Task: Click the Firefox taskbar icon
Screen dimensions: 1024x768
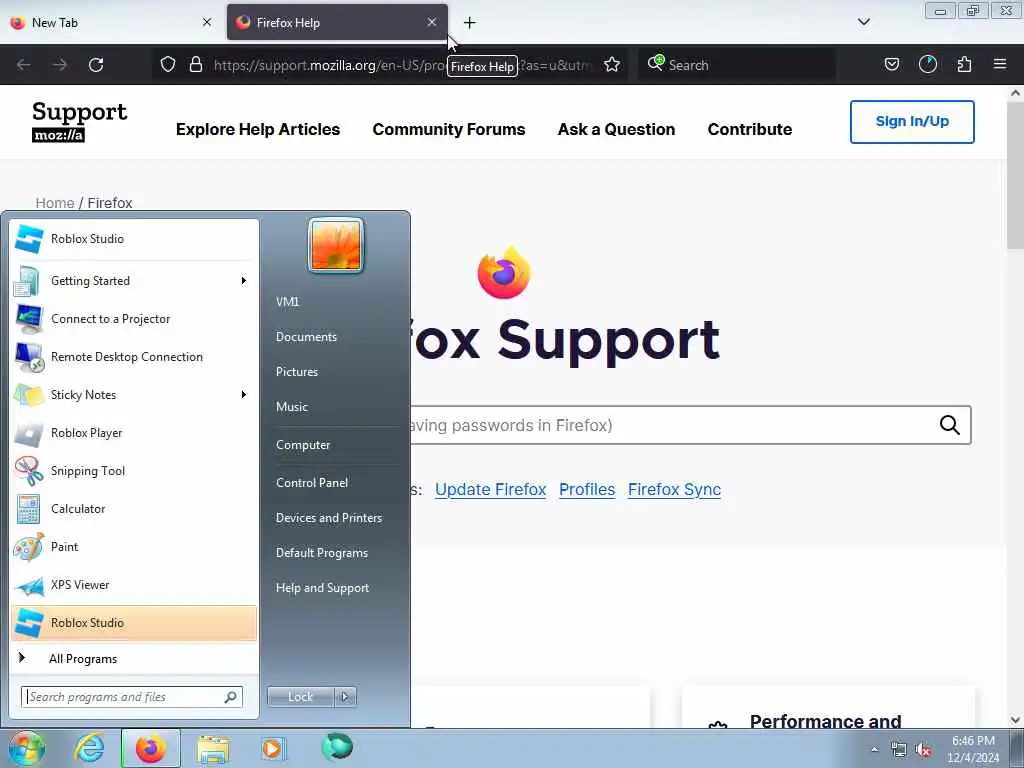Action: (150, 748)
